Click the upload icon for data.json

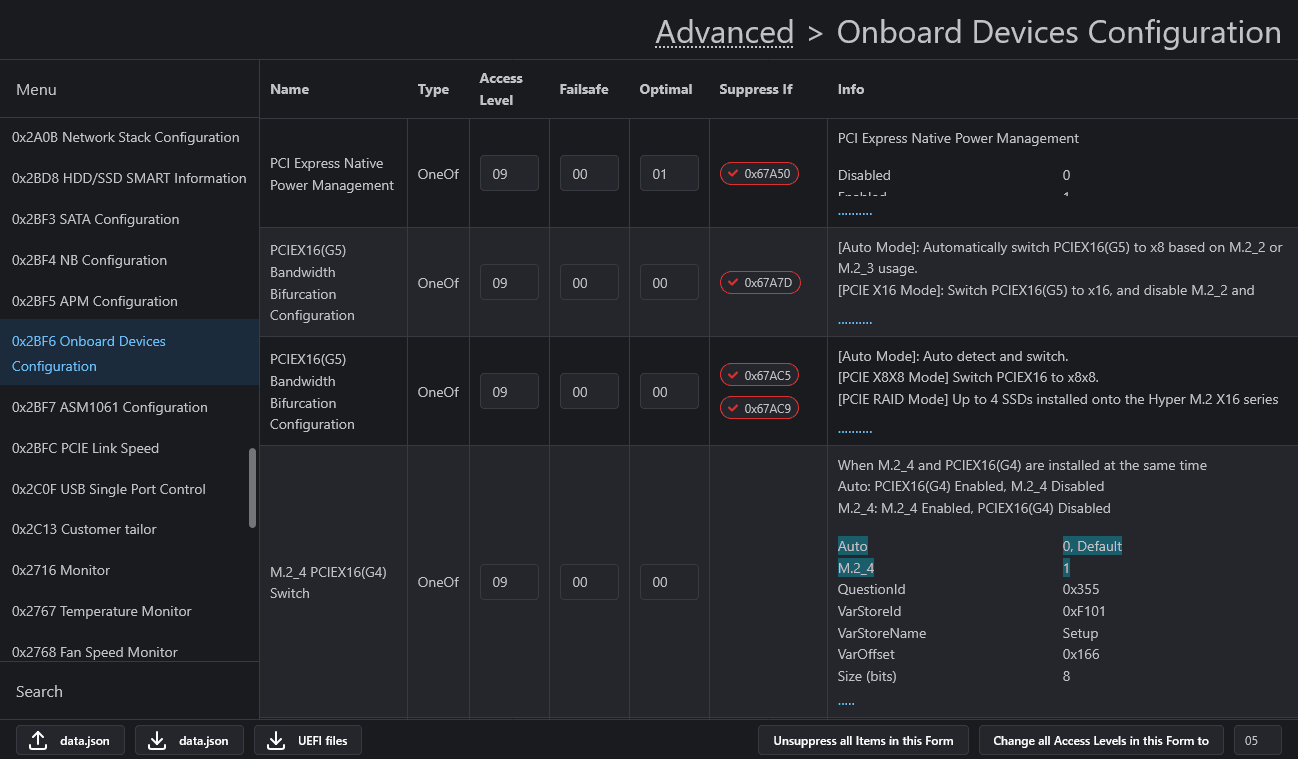point(38,741)
